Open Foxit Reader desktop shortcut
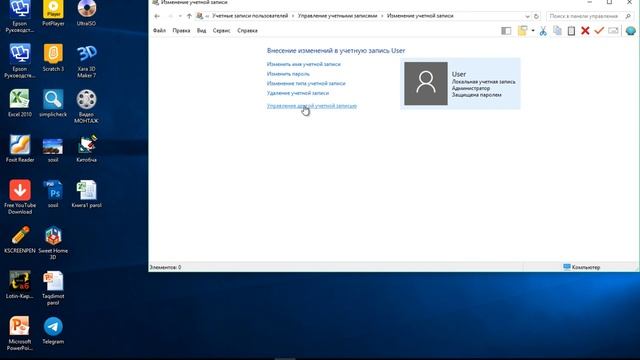Image resolution: width=640 pixels, height=360 pixels. click(x=20, y=148)
